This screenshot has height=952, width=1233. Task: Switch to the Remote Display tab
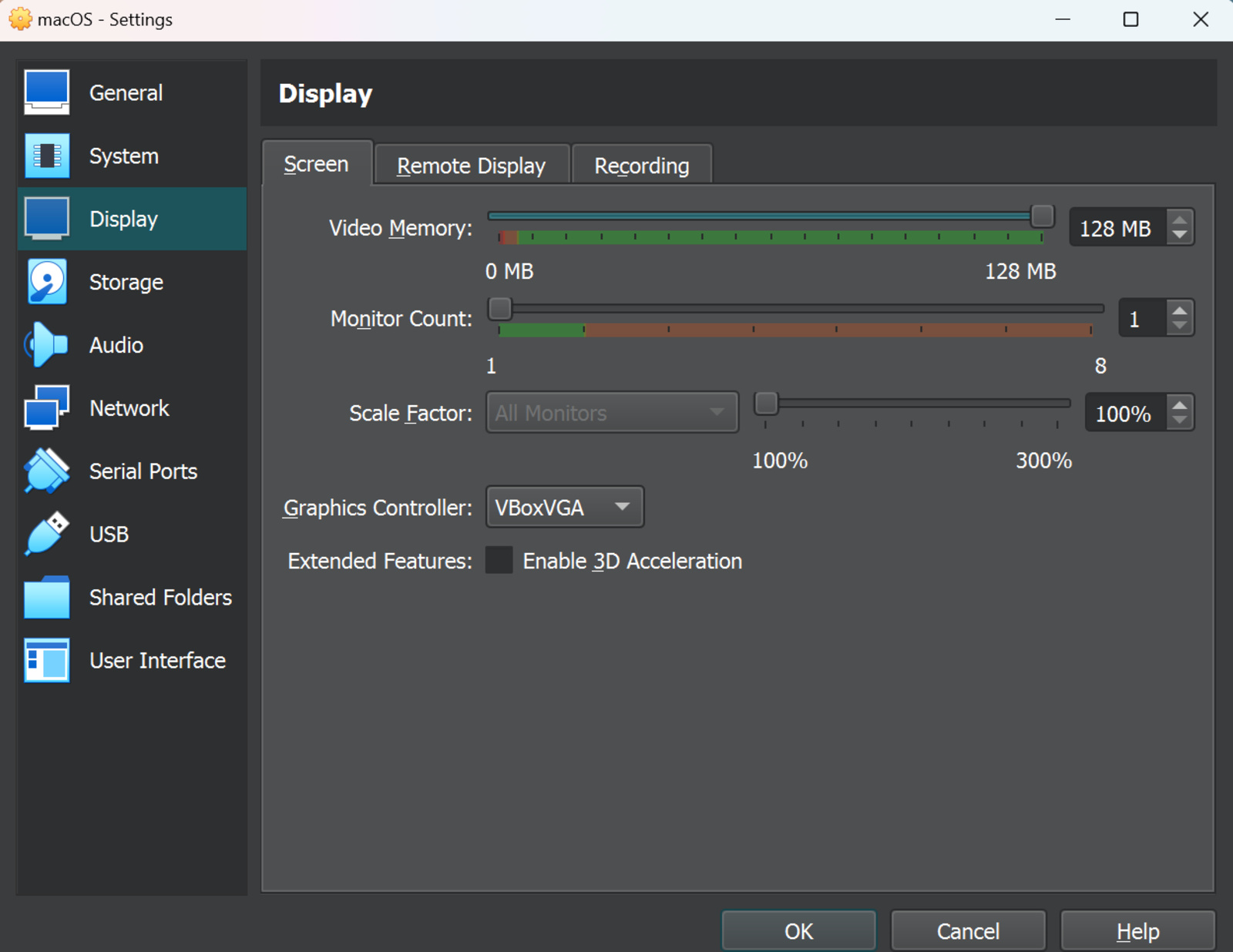[471, 164]
